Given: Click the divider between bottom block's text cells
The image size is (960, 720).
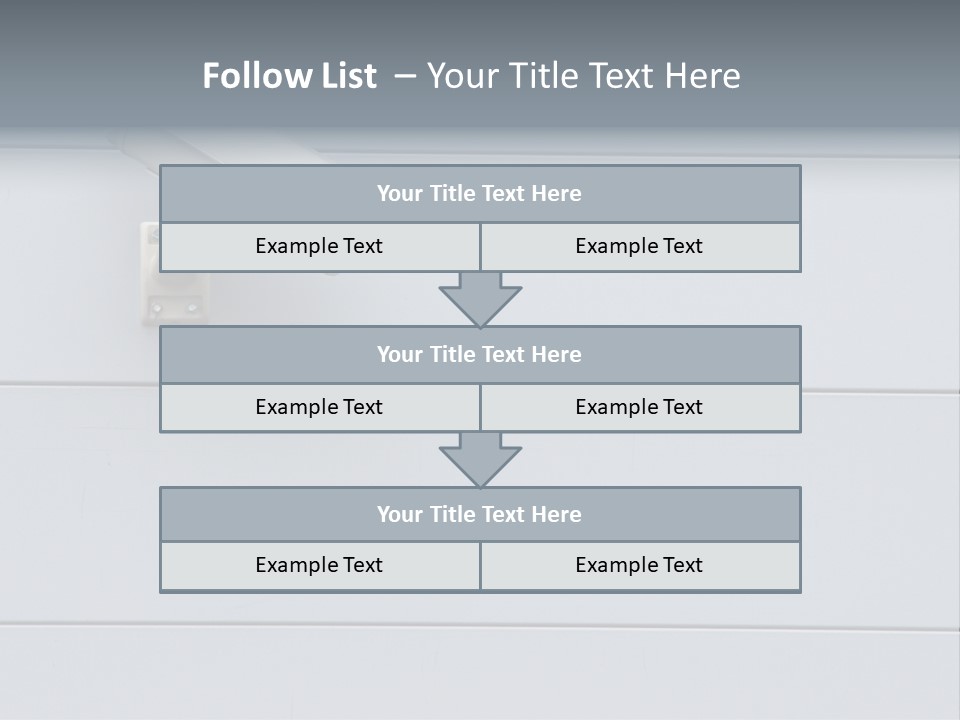Looking at the screenshot, I should point(480,566).
